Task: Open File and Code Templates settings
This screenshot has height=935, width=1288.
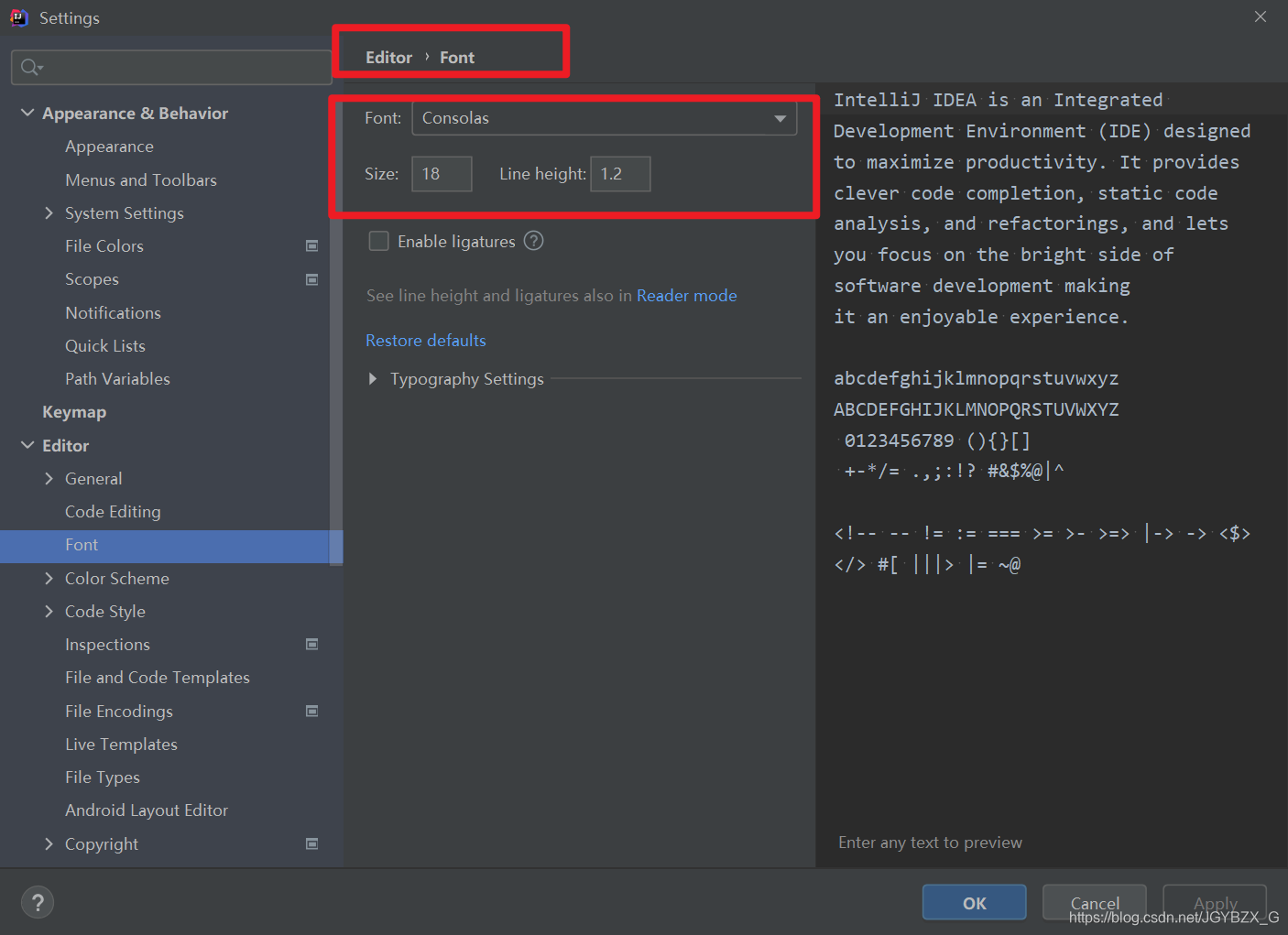Action: [158, 678]
